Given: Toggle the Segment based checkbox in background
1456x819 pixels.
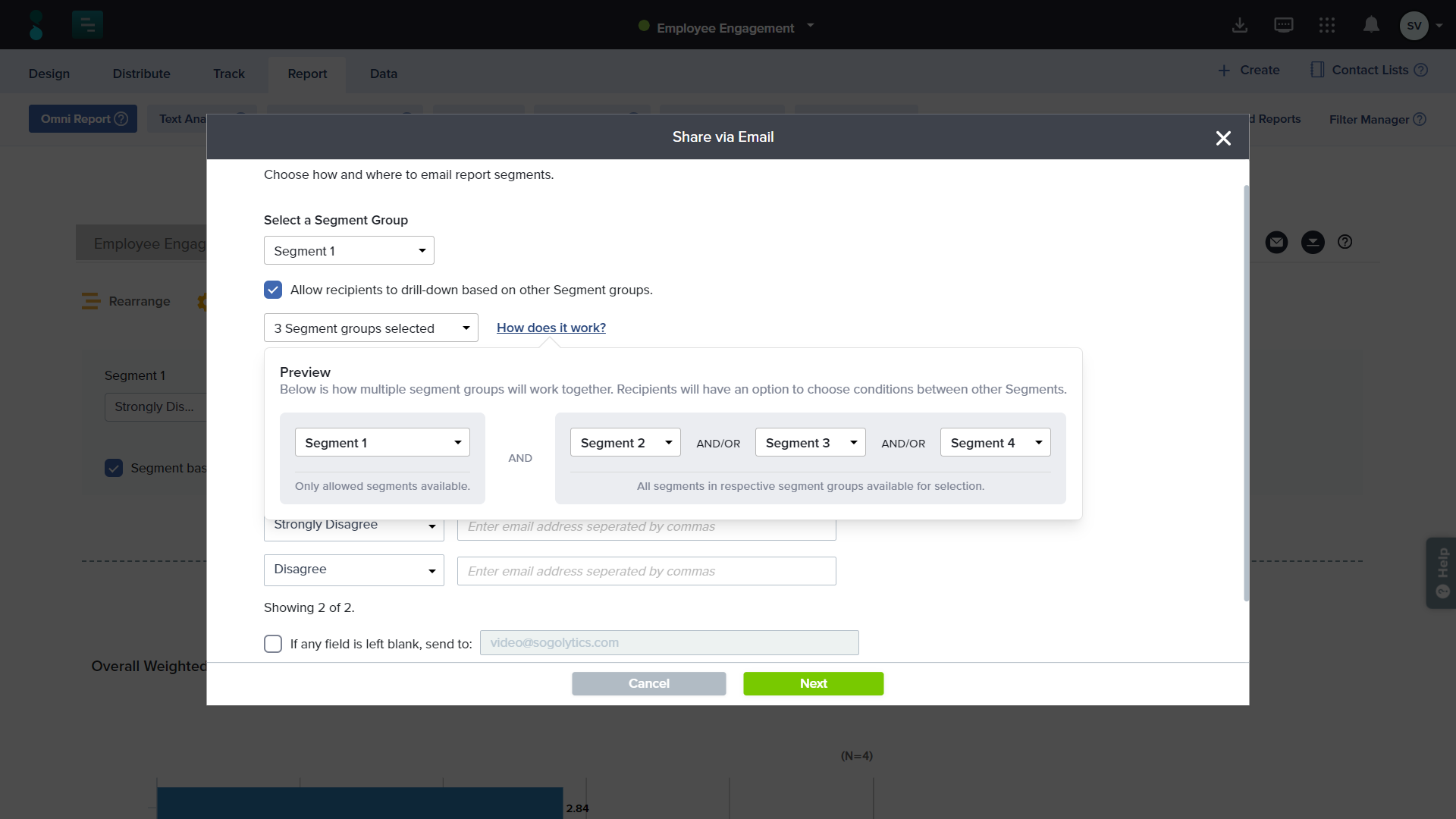Looking at the screenshot, I should point(114,468).
